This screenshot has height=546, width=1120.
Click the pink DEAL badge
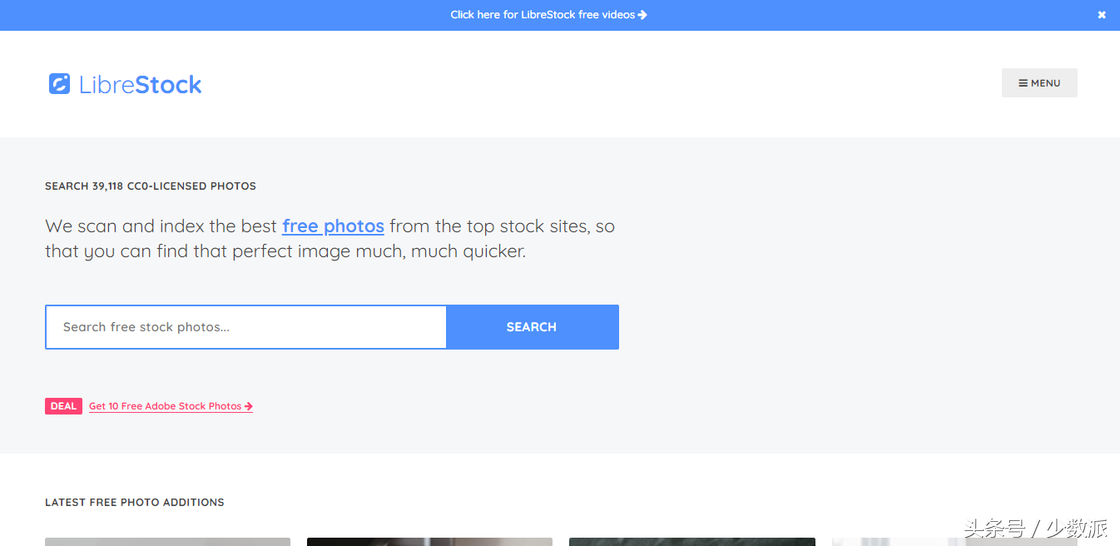point(64,406)
